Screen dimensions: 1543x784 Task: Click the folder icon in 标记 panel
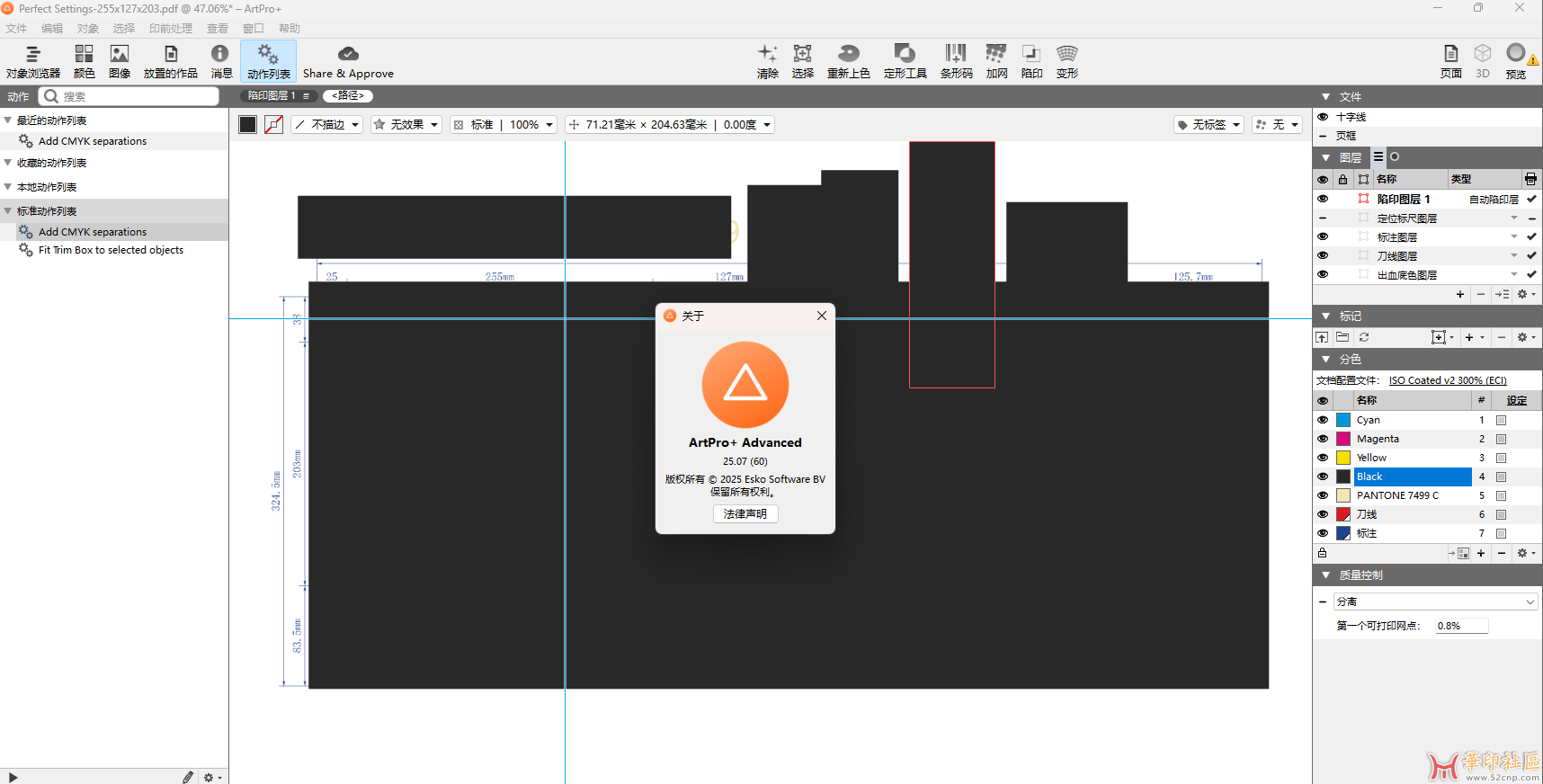[1342, 337]
